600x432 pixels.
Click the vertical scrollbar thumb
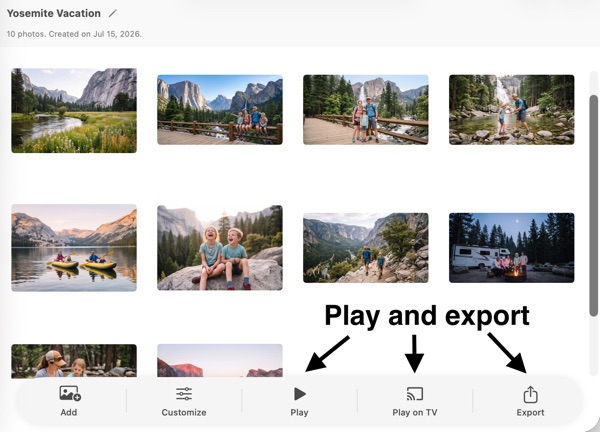click(x=593, y=206)
